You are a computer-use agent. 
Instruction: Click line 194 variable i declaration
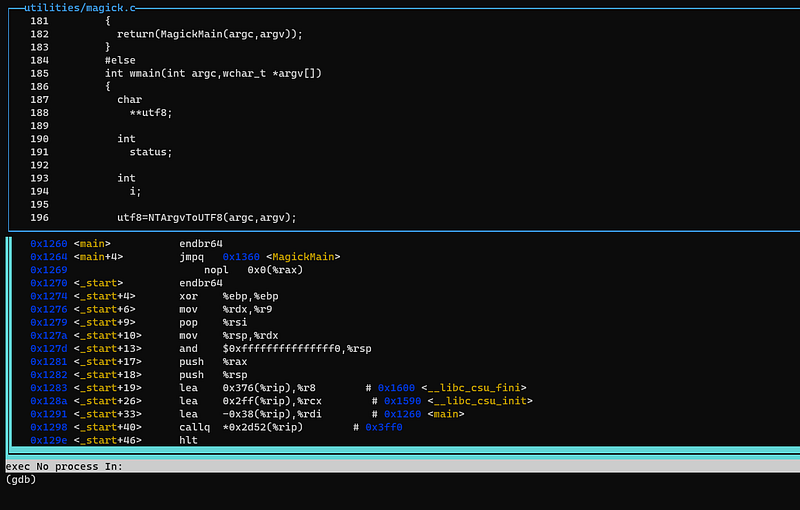tap(135, 191)
